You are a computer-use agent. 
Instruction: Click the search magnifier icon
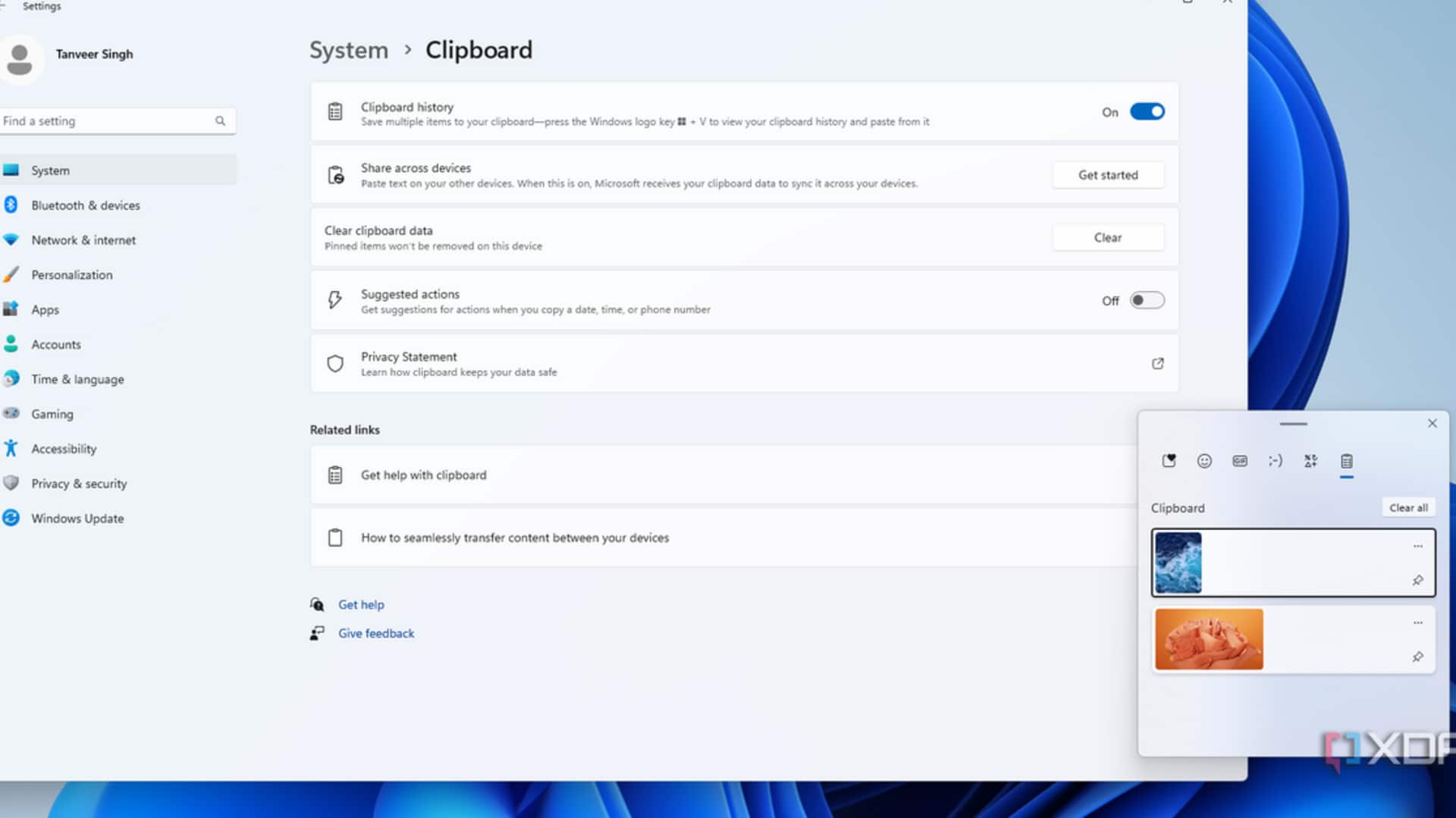pos(220,121)
